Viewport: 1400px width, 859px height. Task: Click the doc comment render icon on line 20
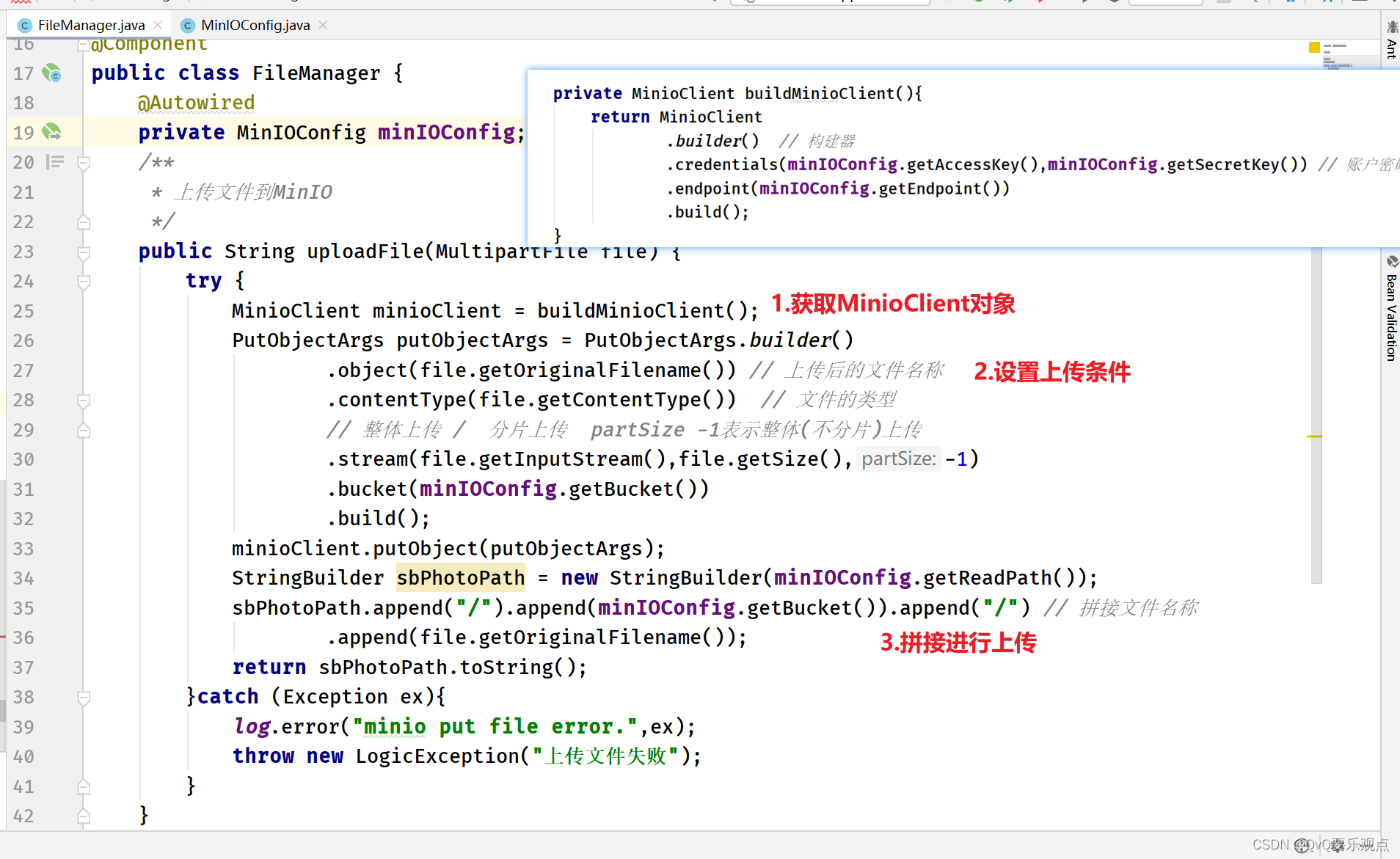[54, 162]
